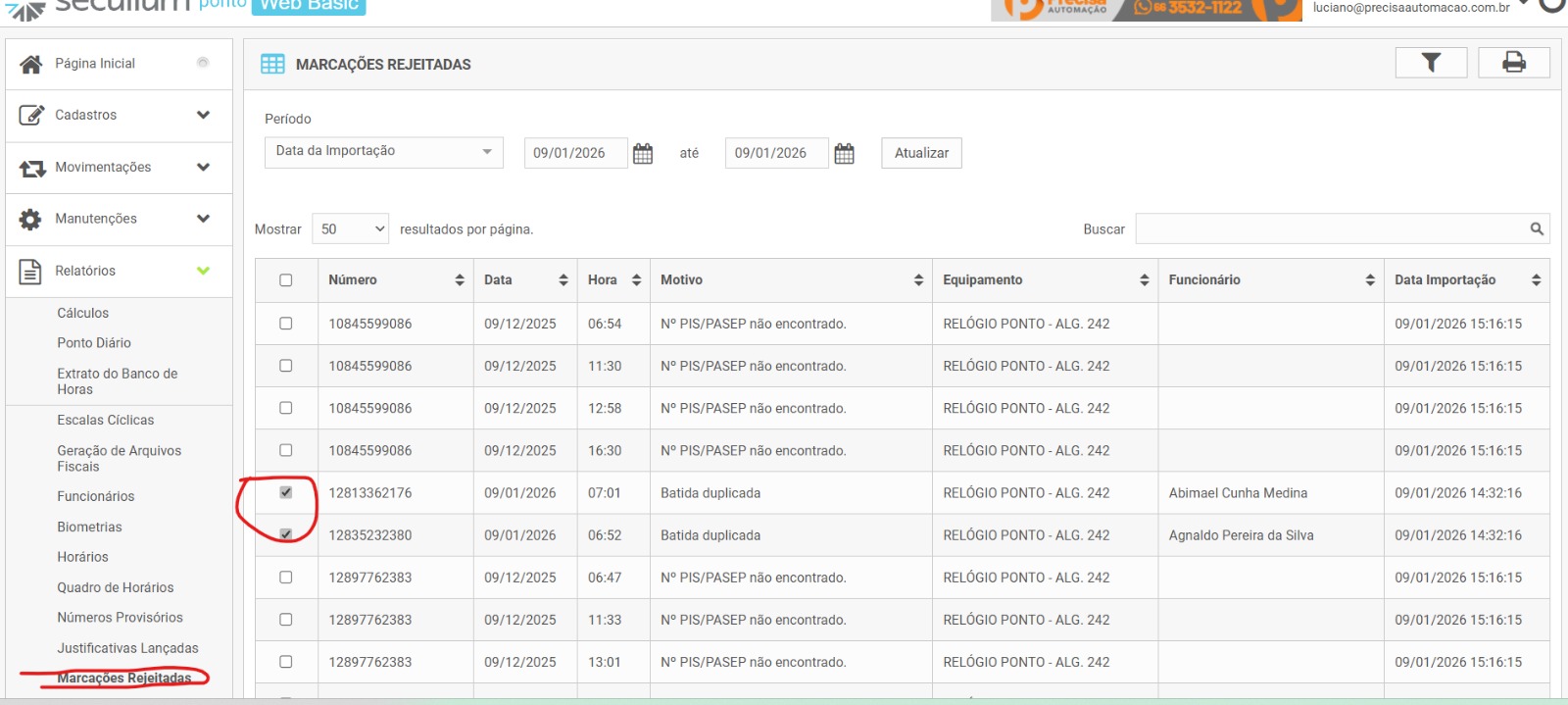Image resolution: width=1568 pixels, height=705 pixels.
Task: Open the start date calendar picker
Action: point(643,154)
